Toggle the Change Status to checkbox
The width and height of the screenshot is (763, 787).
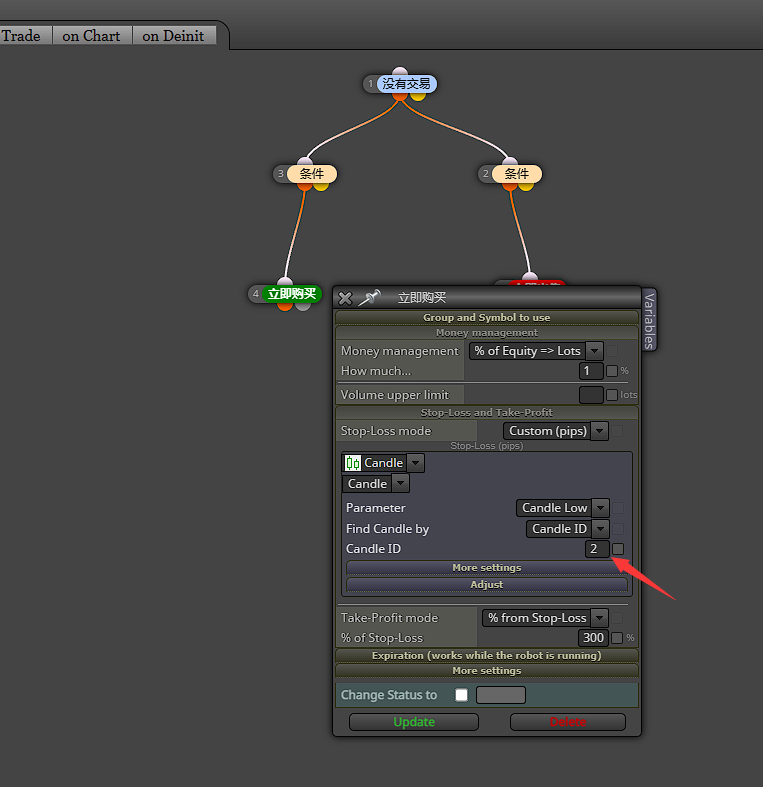(x=461, y=695)
